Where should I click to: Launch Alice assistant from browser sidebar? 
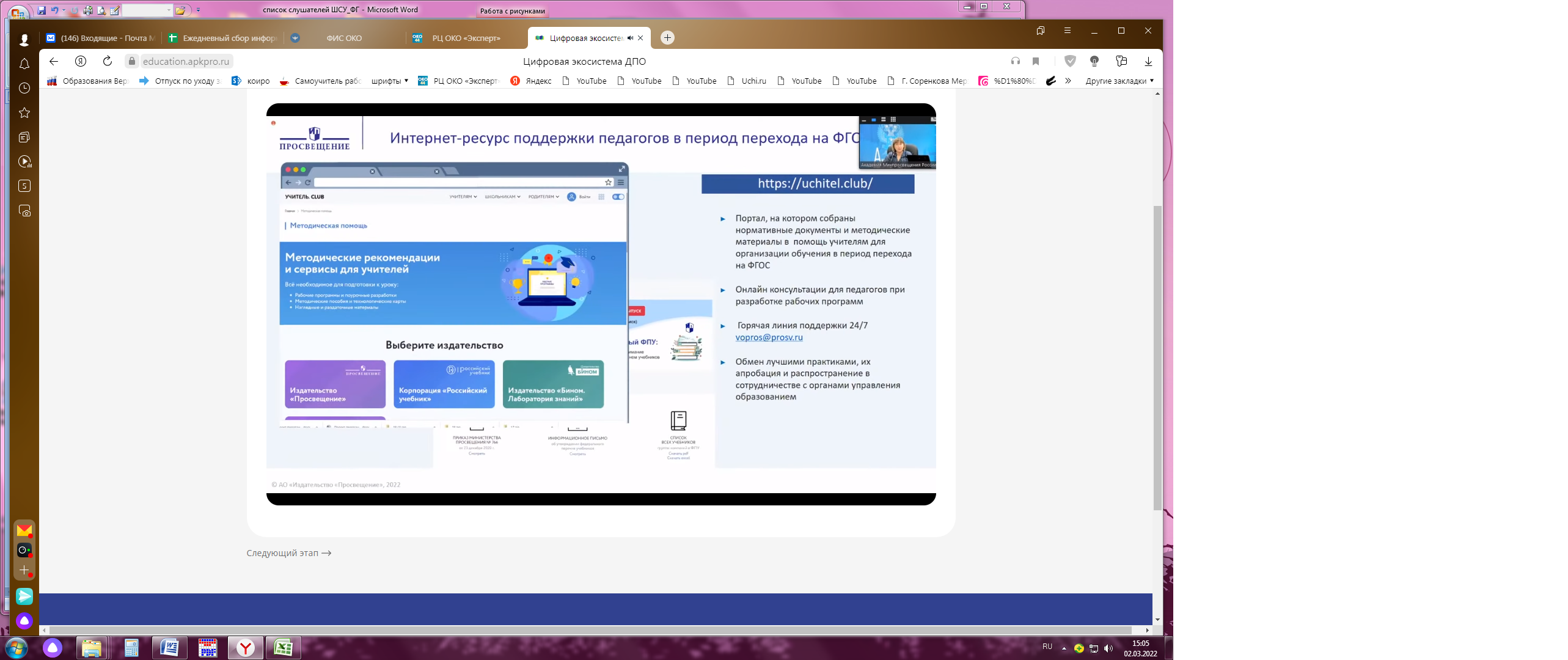24,621
